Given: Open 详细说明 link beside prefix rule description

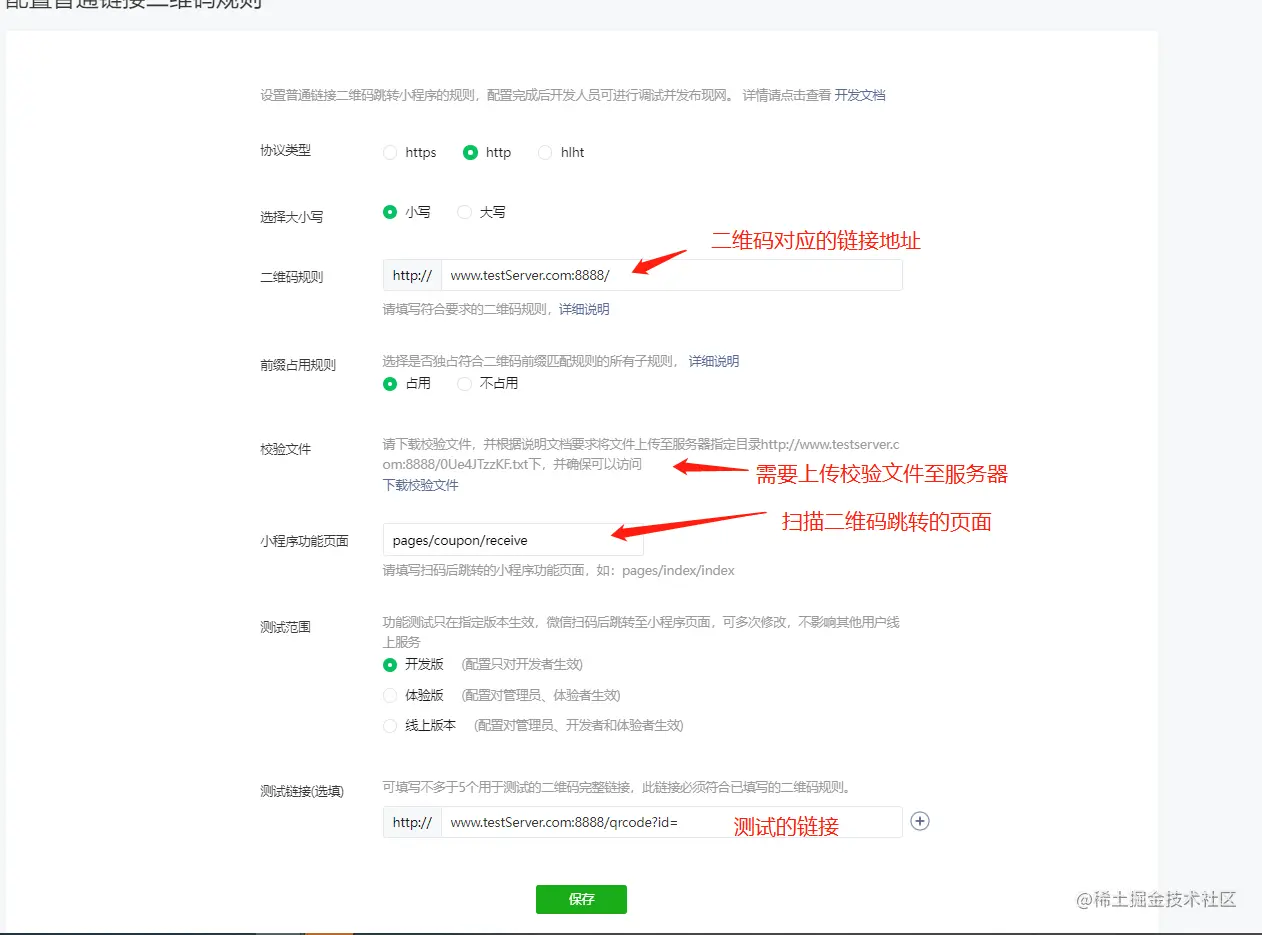Looking at the screenshot, I should click(714, 361).
